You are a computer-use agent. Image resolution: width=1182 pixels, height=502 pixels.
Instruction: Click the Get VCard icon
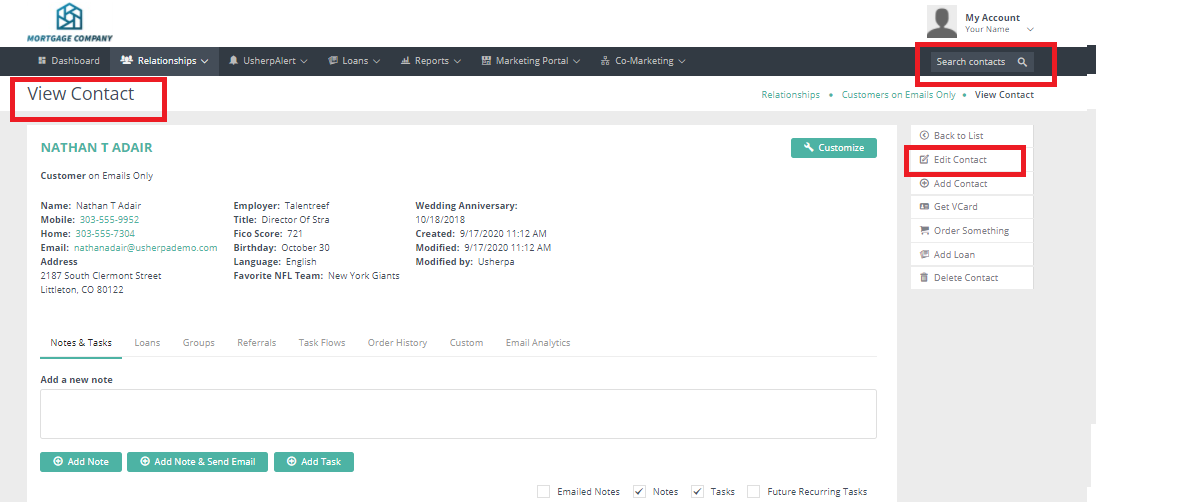pyautogui.click(x=924, y=207)
